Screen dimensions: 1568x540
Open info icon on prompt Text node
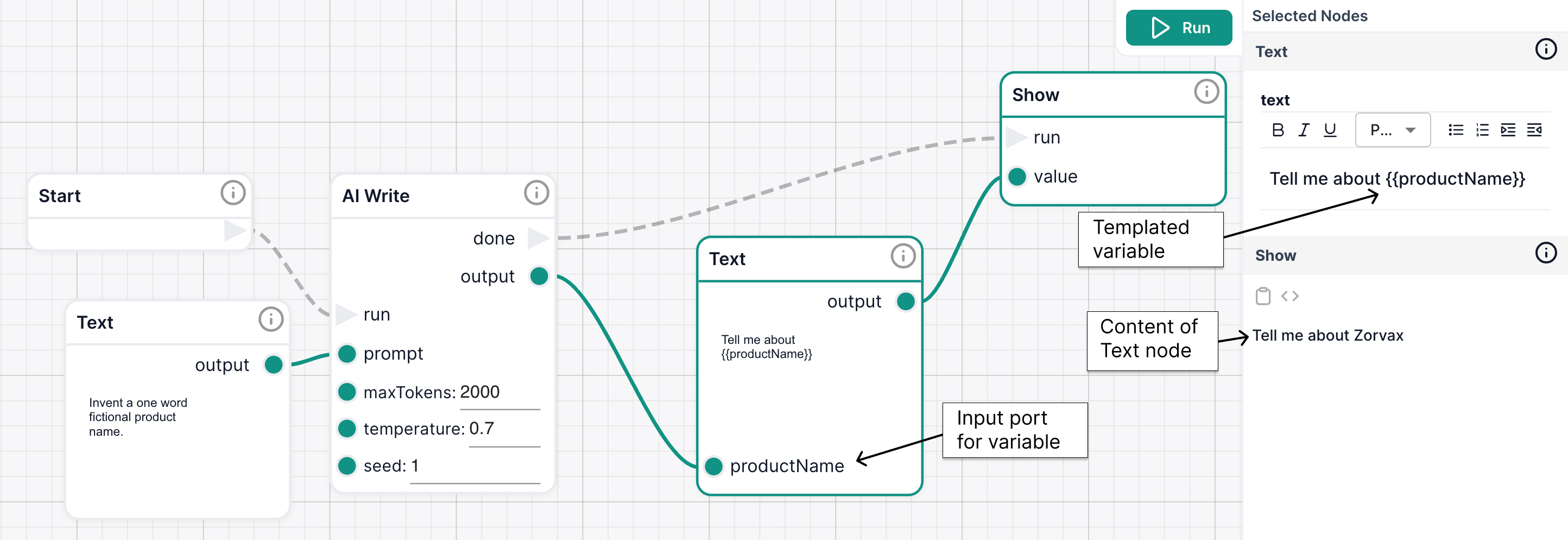(271, 319)
